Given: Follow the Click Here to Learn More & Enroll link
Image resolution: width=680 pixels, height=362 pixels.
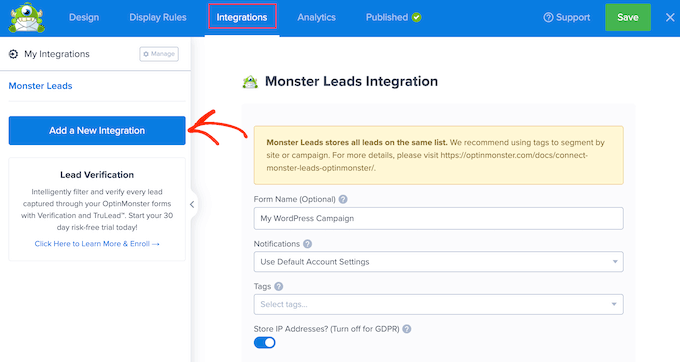Looking at the screenshot, I should (97, 244).
